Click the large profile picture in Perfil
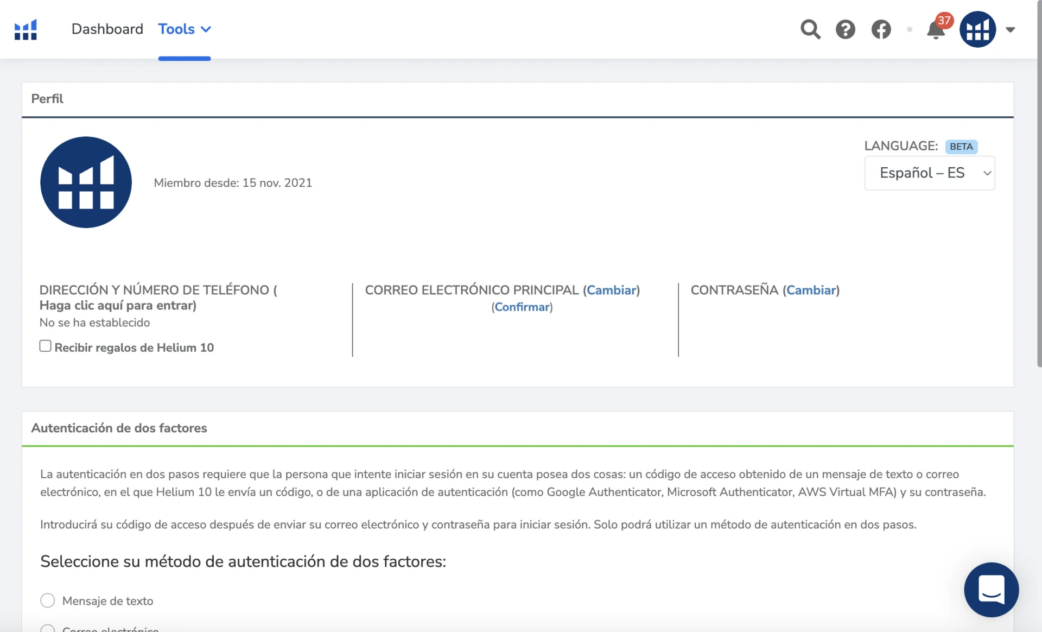Viewport: 1042px width, 632px height. pyautogui.click(x=86, y=182)
